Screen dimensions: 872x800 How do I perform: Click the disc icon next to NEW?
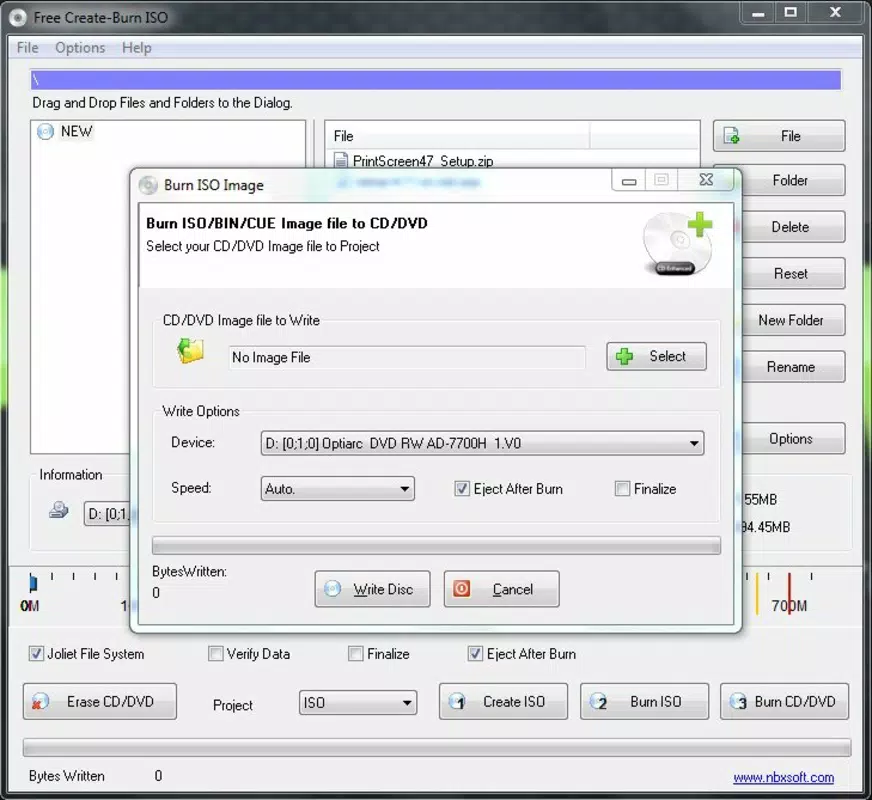pos(45,132)
